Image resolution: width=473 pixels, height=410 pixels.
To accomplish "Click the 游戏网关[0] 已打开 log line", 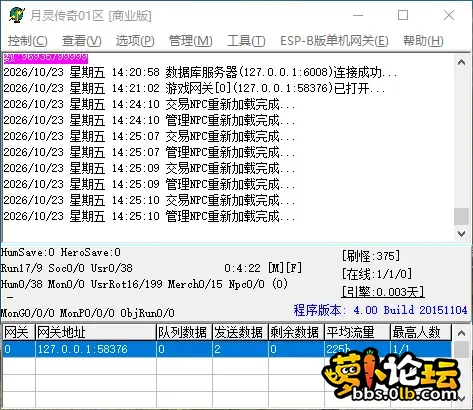I will pos(194,88).
